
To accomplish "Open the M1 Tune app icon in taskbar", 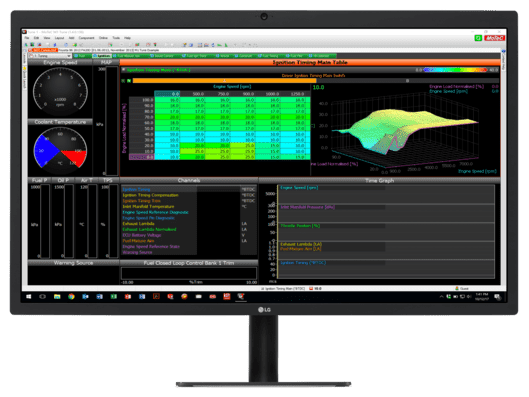I will tap(241, 296).
